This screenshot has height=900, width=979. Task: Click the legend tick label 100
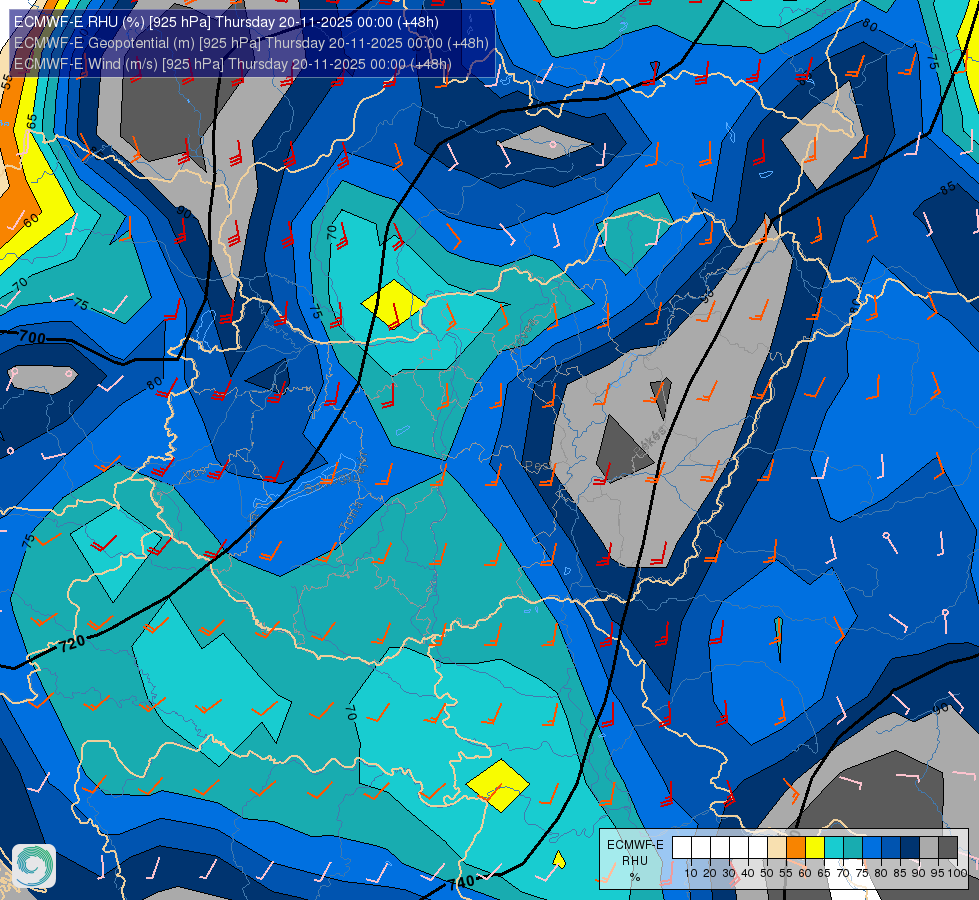click(958, 873)
